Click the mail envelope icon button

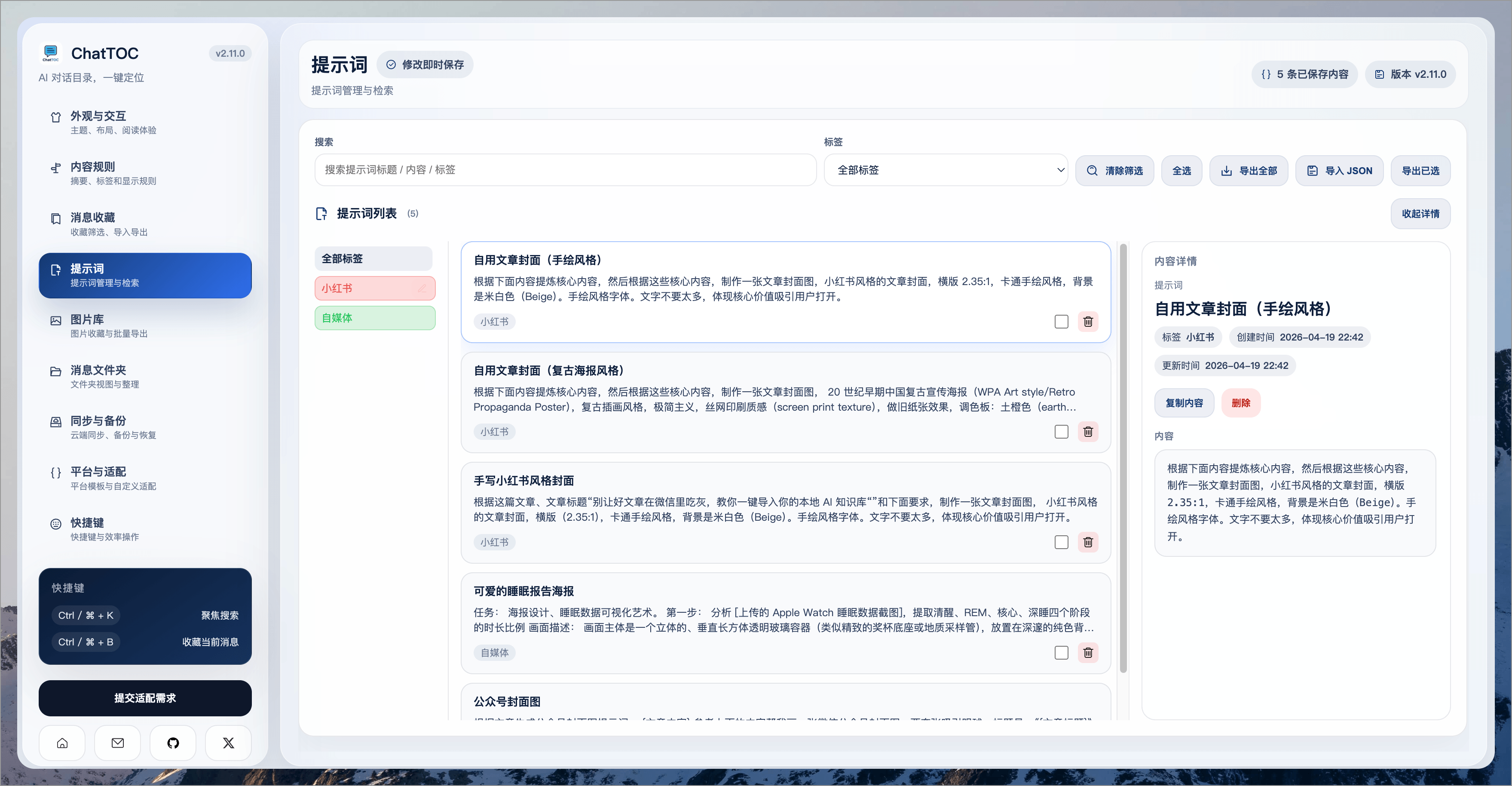pos(117,743)
